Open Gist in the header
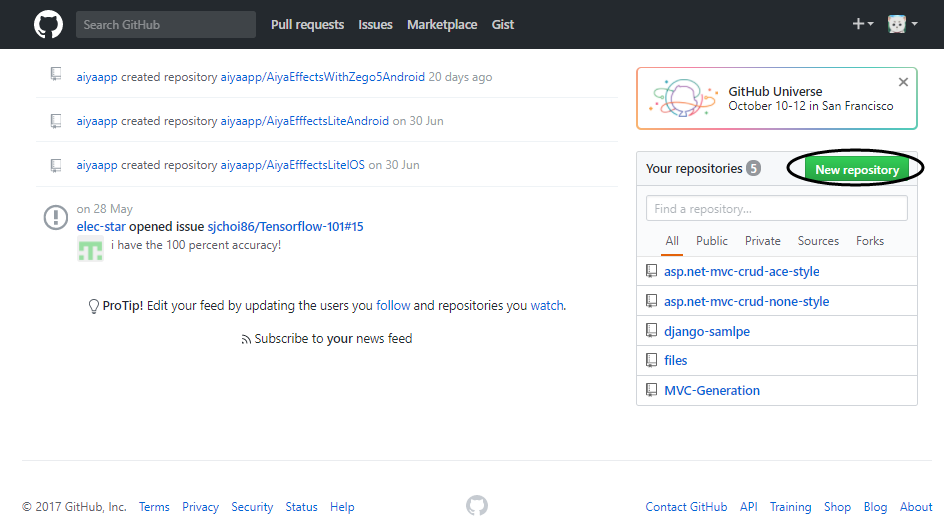The width and height of the screenshot is (944, 525). [x=503, y=25]
